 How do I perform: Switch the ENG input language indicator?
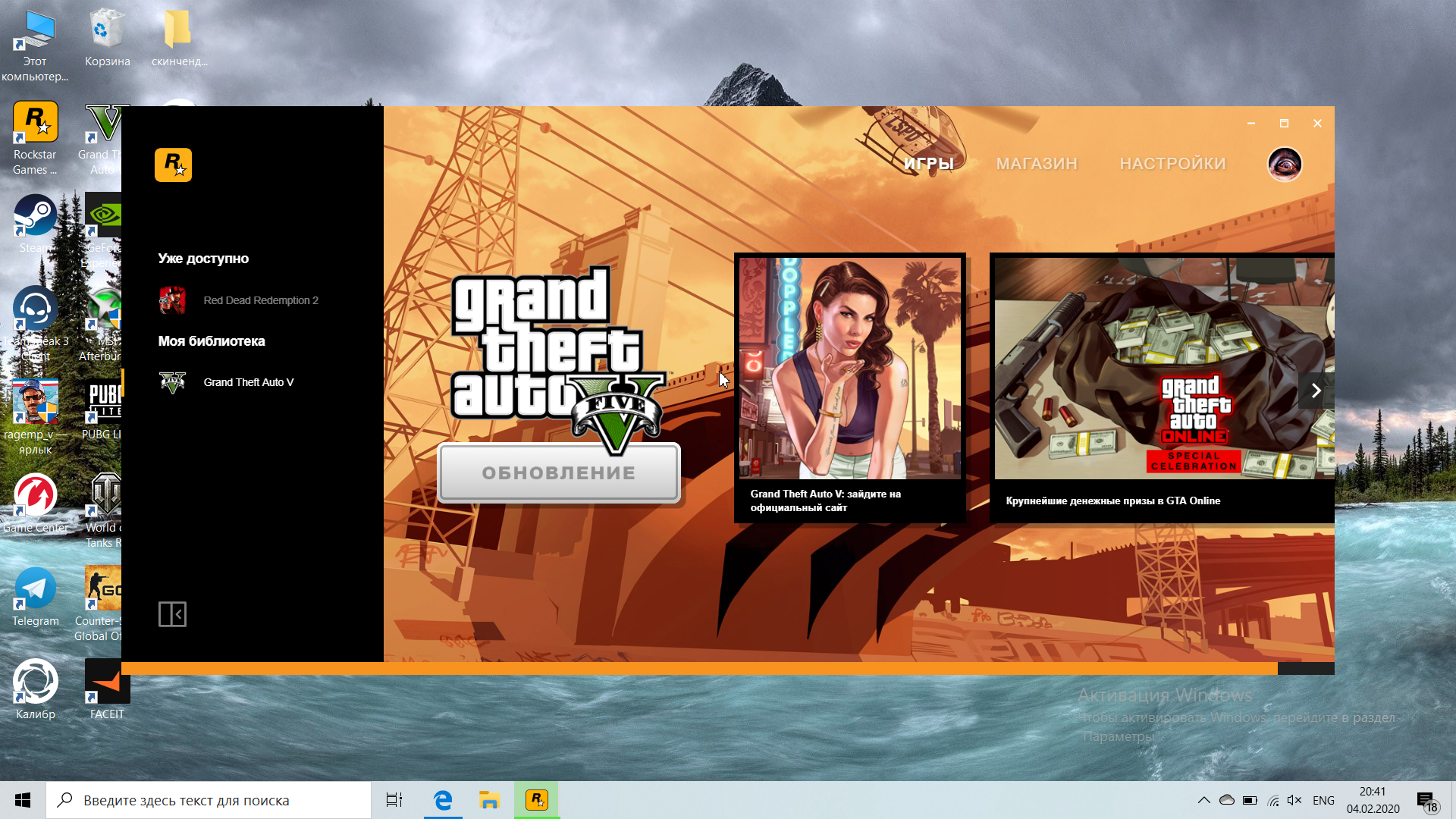[1323, 800]
